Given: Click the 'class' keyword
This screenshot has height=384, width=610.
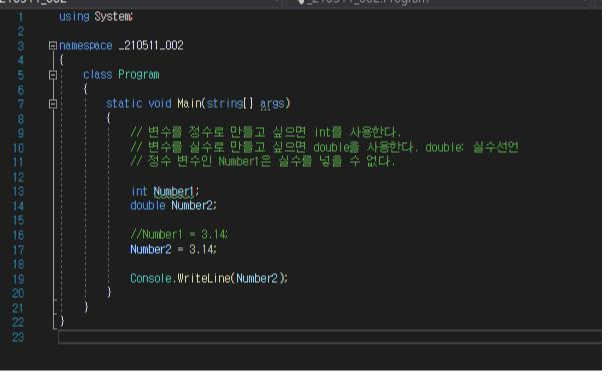Looking at the screenshot, I should pos(97,75).
